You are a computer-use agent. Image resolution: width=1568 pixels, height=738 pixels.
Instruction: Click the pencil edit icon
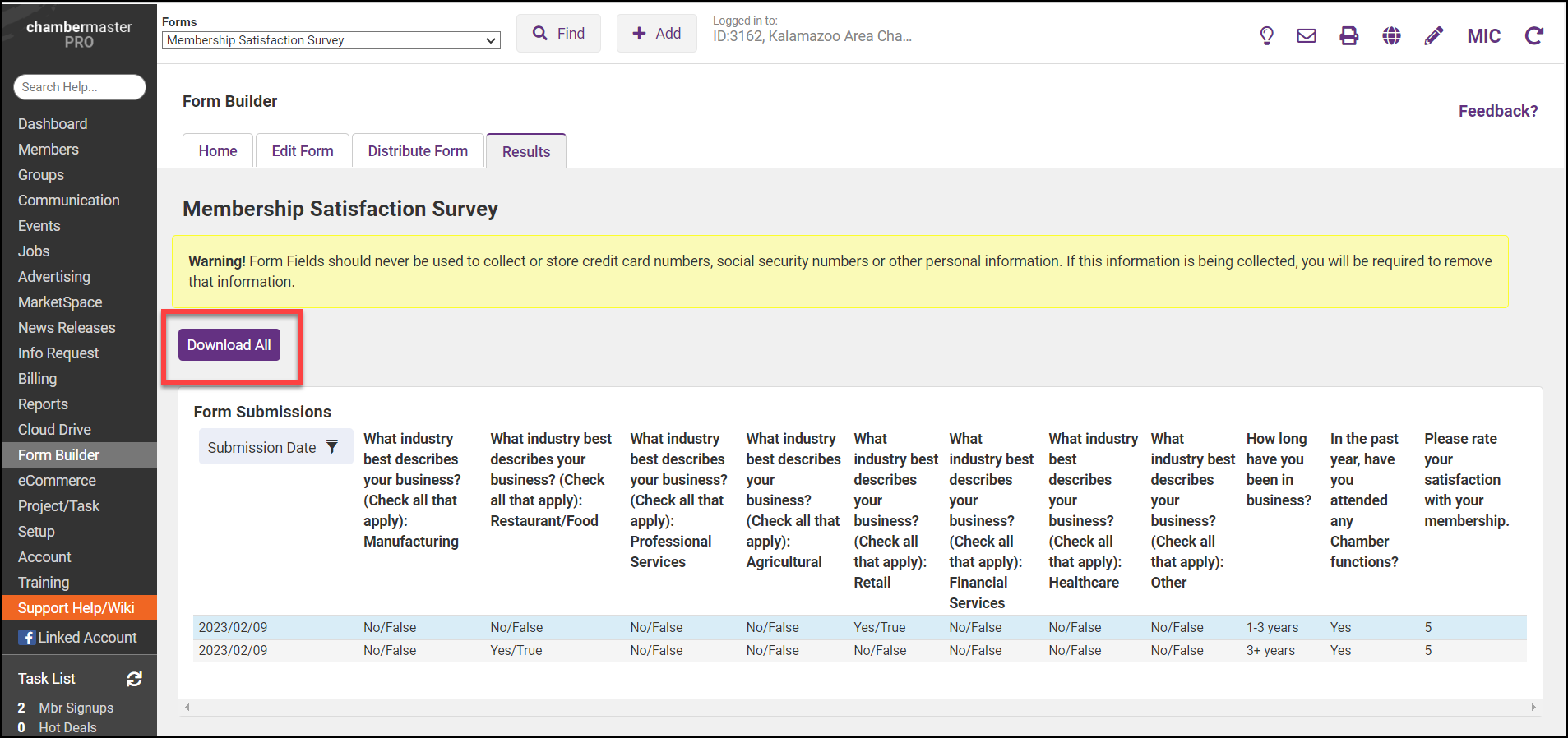pyautogui.click(x=1433, y=36)
